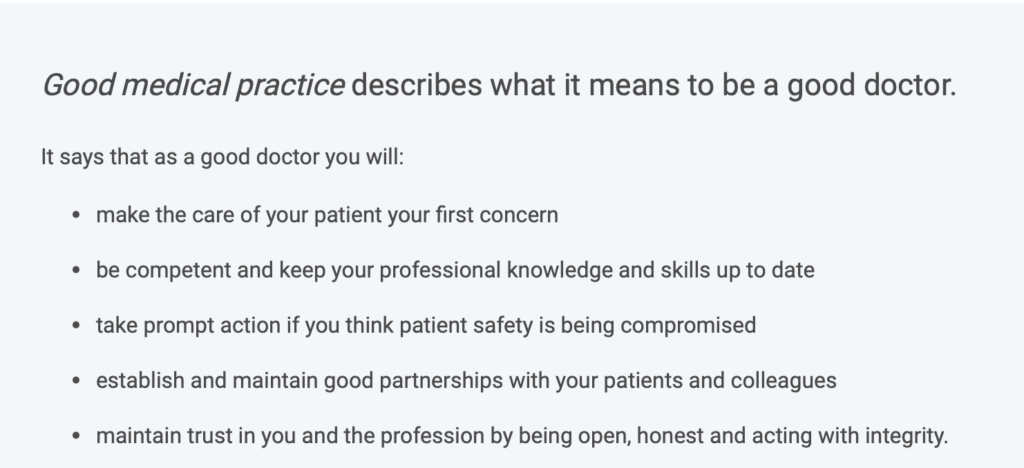Click the words 'patients and colleagues'
This screenshot has width=1024, height=468.
[720, 381]
